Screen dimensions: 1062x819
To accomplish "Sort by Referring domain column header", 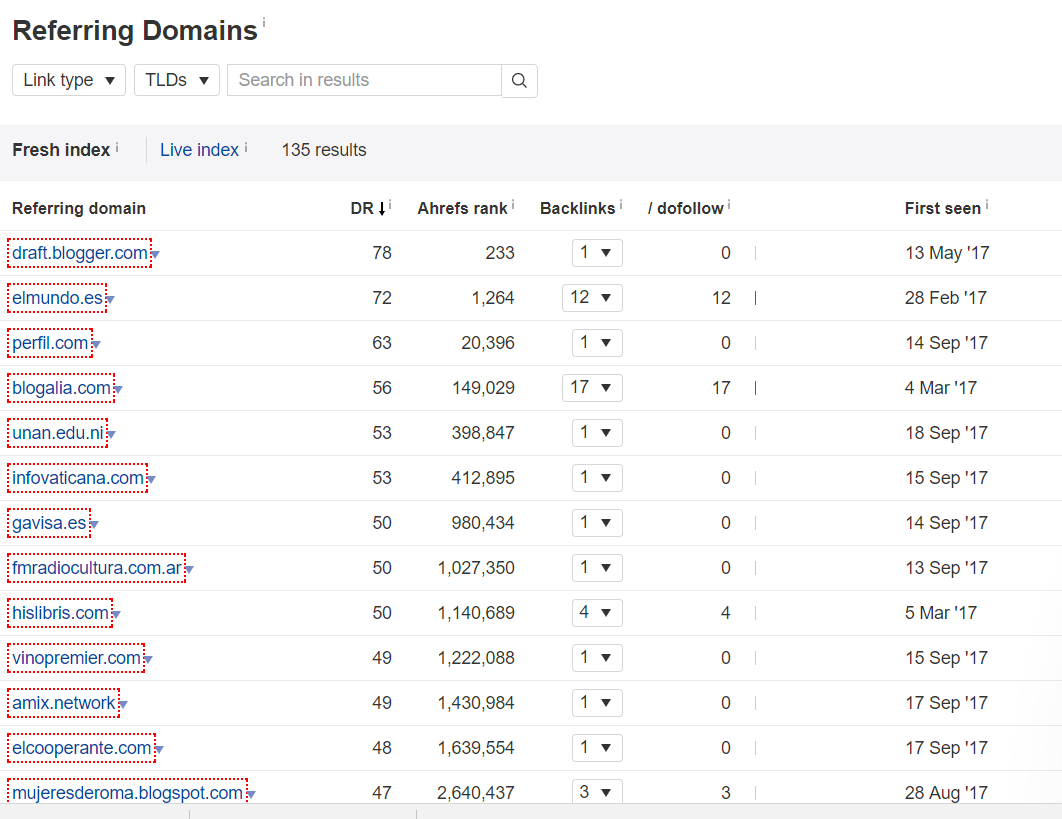I will tap(79, 208).
